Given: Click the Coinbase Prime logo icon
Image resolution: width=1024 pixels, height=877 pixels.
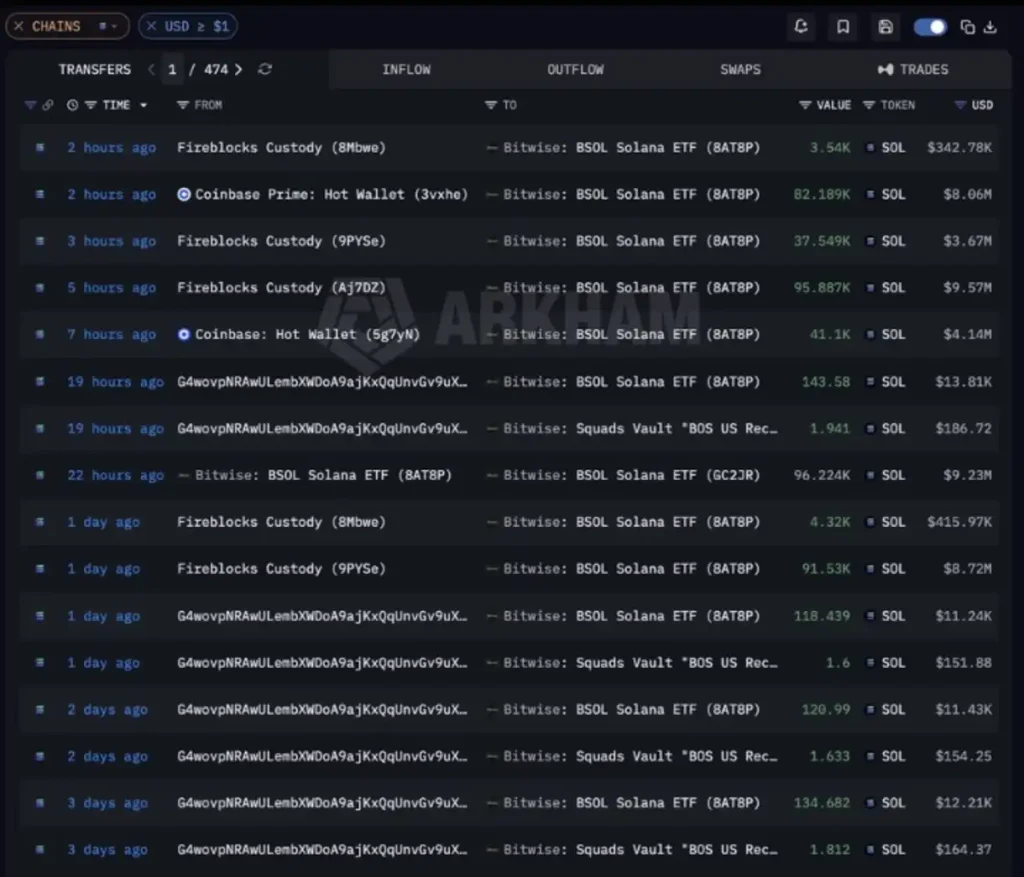Looking at the screenshot, I should (x=184, y=195).
